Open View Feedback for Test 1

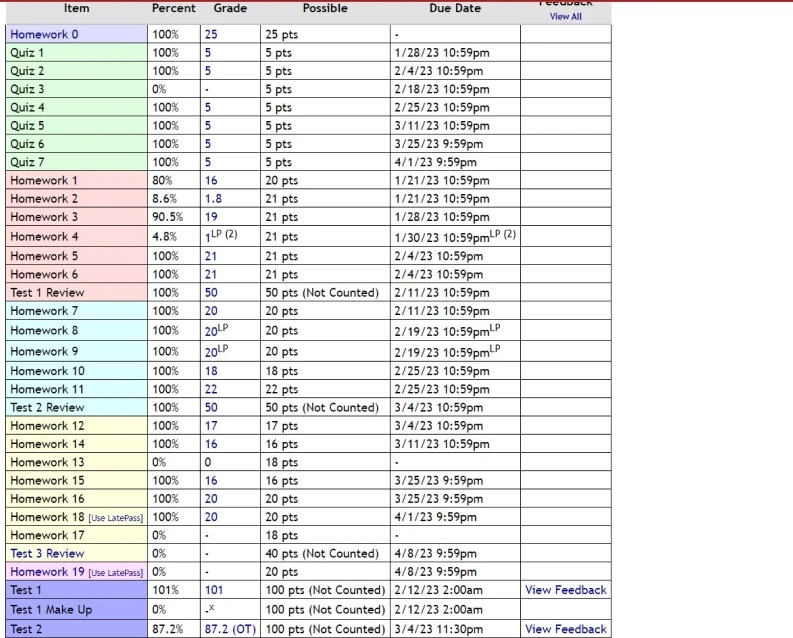565,590
